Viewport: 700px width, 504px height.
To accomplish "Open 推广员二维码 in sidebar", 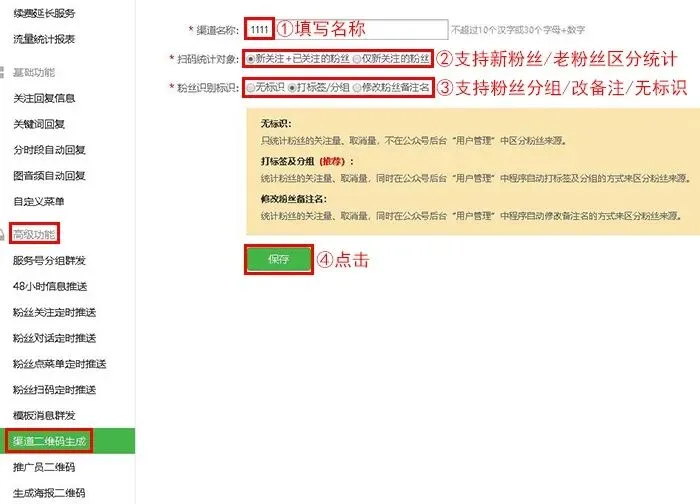I will click(44, 467).
